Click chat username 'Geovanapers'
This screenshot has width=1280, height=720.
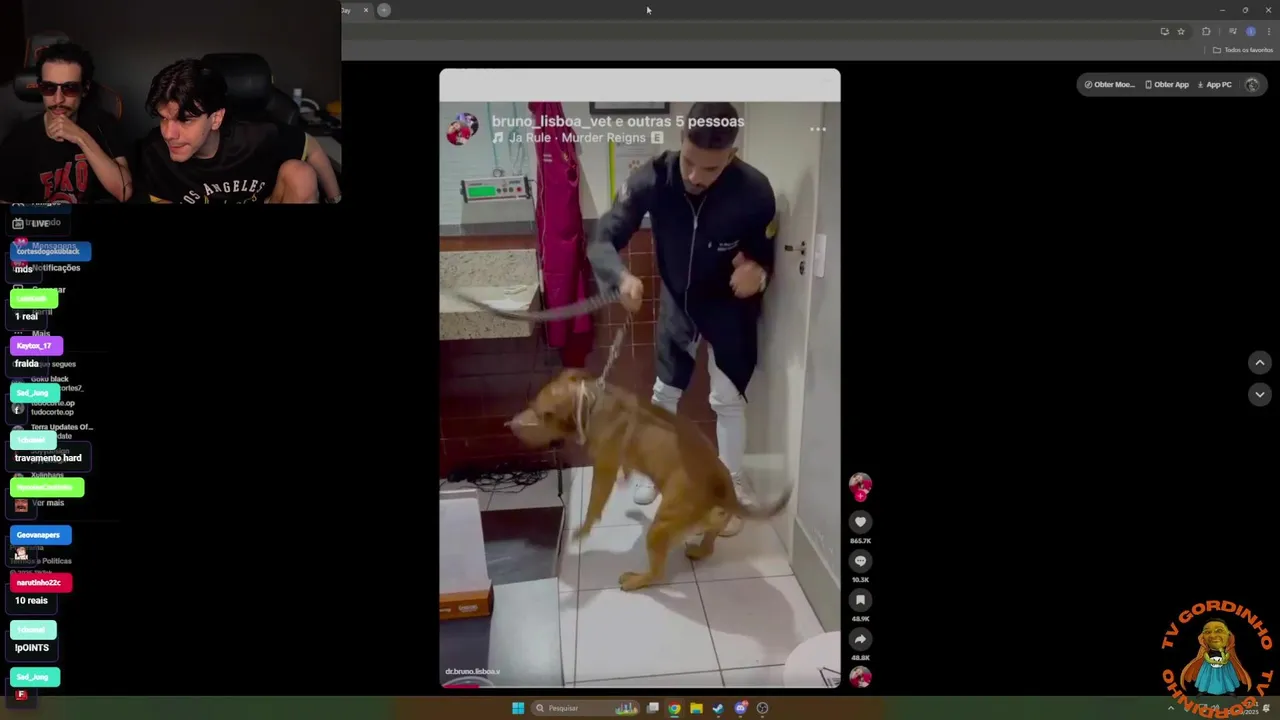40,535
